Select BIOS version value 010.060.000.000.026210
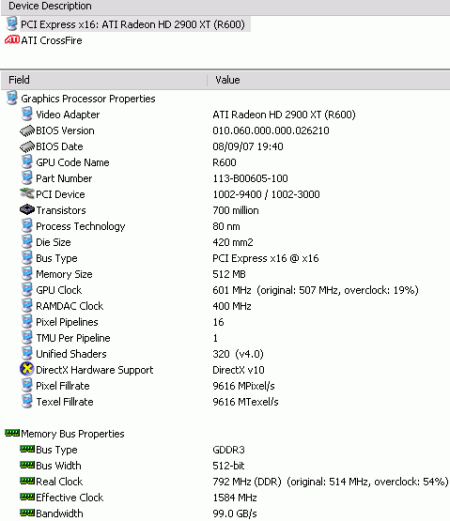Image resolution: width=450 pixels, height=521 pixels. click(x=271, y=131)
